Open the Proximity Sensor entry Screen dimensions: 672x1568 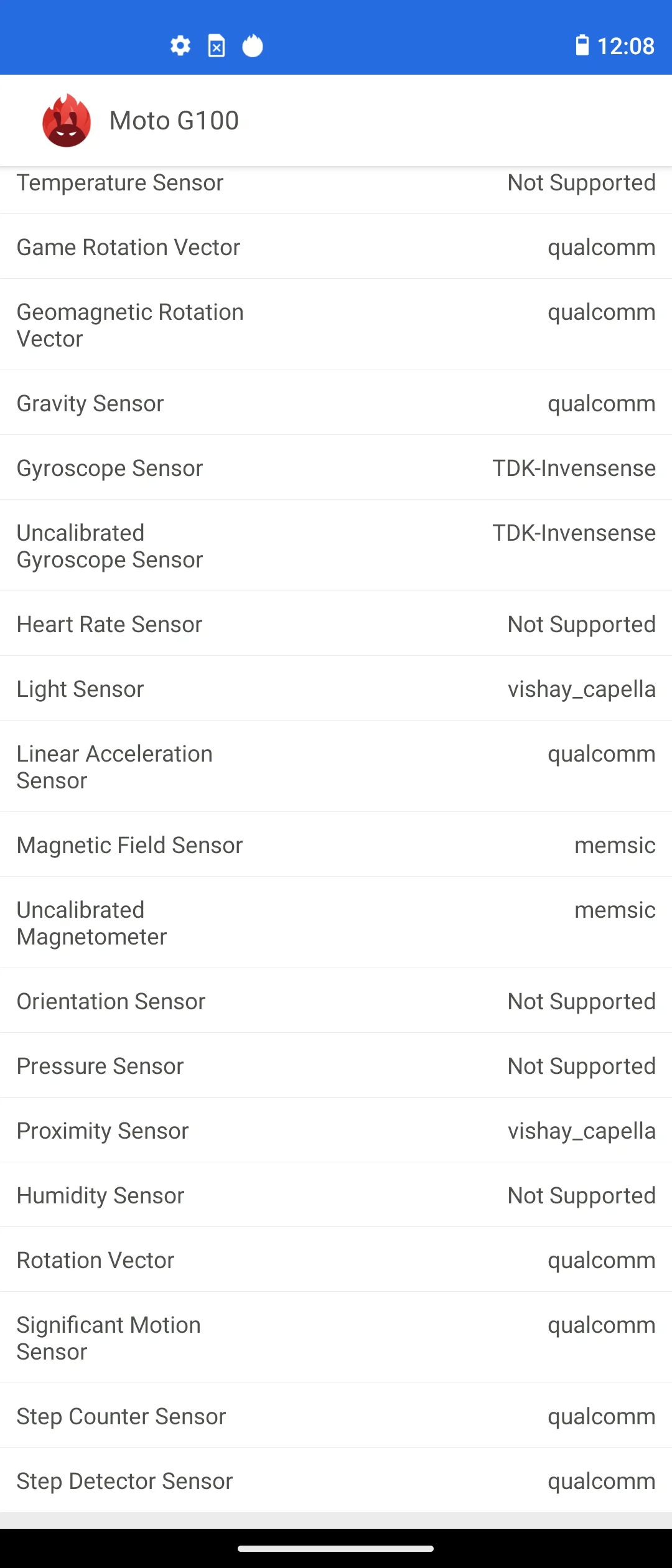336,1131
